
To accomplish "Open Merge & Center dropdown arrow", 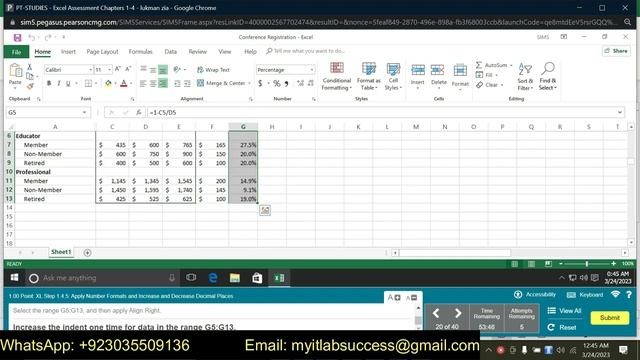I will 249,83.
